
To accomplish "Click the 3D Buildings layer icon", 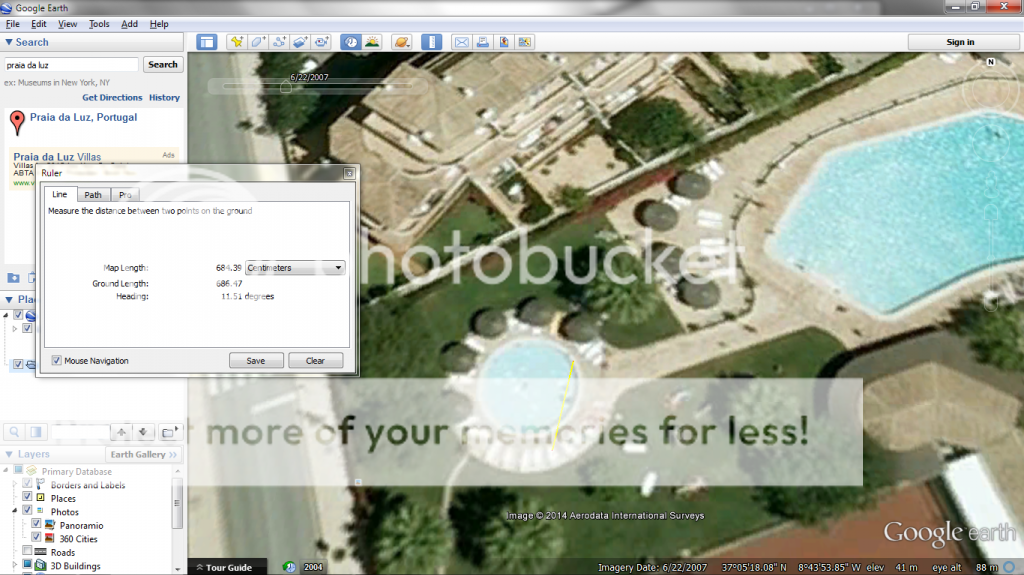I will pos(40,565).
